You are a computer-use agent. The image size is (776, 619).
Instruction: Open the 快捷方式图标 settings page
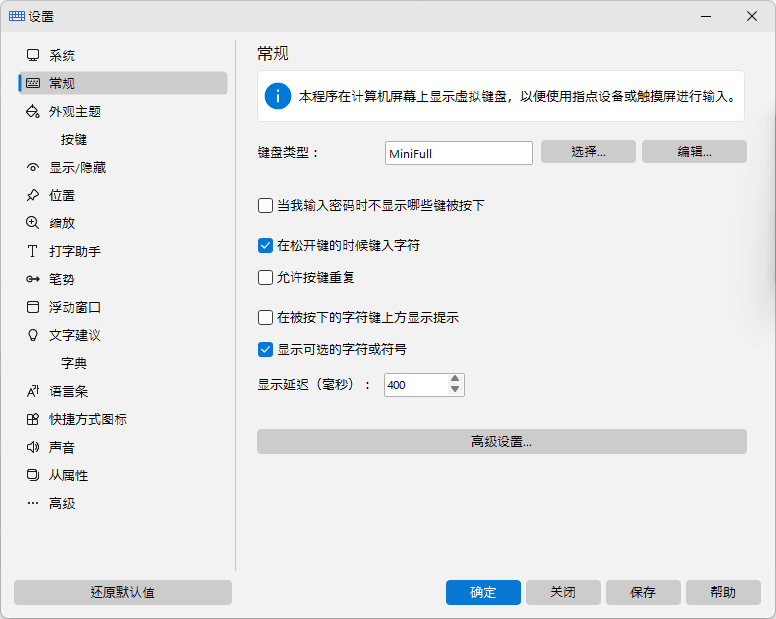point(123,419)
